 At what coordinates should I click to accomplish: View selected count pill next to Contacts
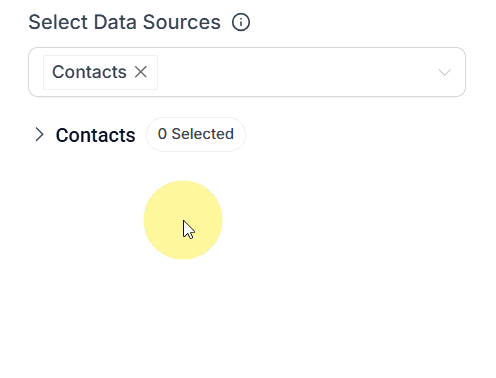[196, 134]
